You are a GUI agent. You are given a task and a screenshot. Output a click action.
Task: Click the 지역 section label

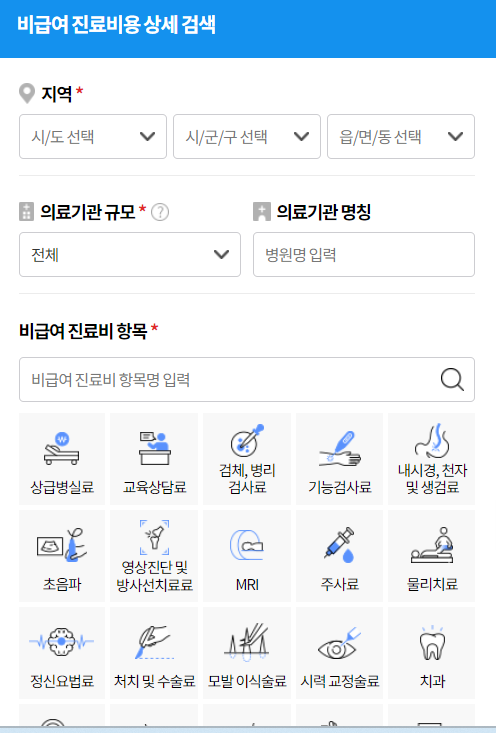57,94
